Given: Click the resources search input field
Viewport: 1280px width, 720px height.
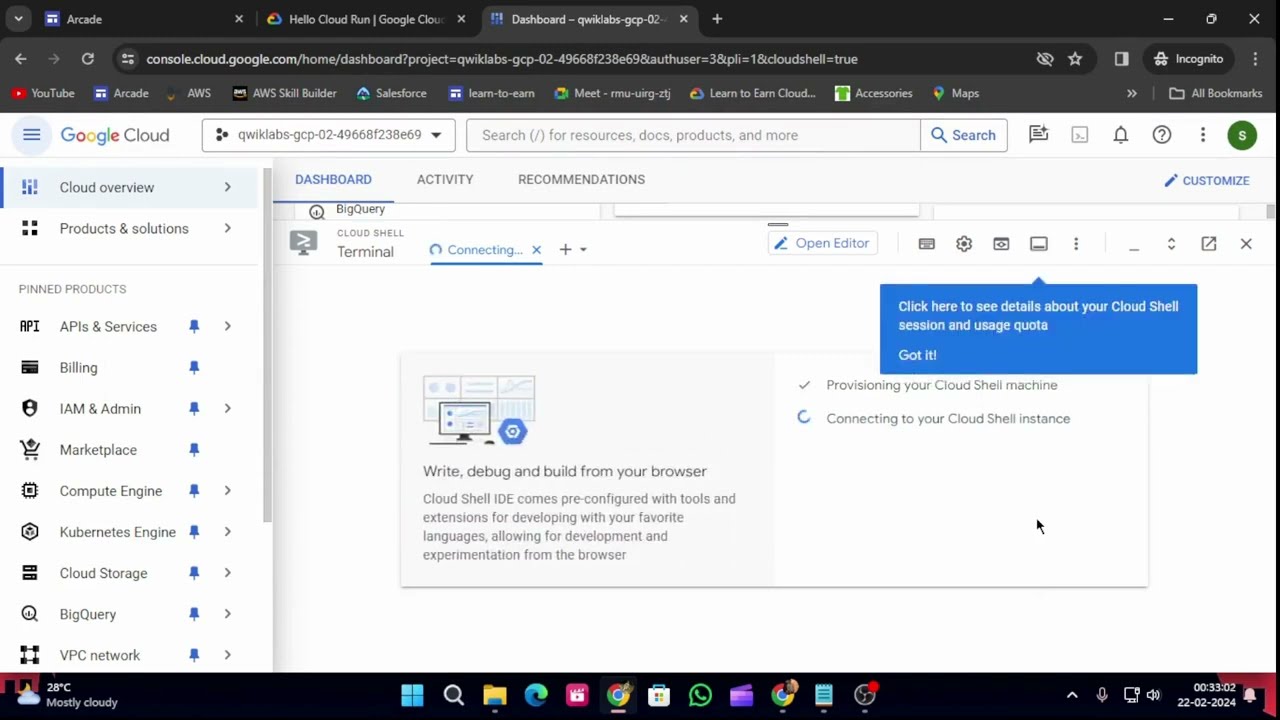Looking at the screenshot, I should (693, 135).
